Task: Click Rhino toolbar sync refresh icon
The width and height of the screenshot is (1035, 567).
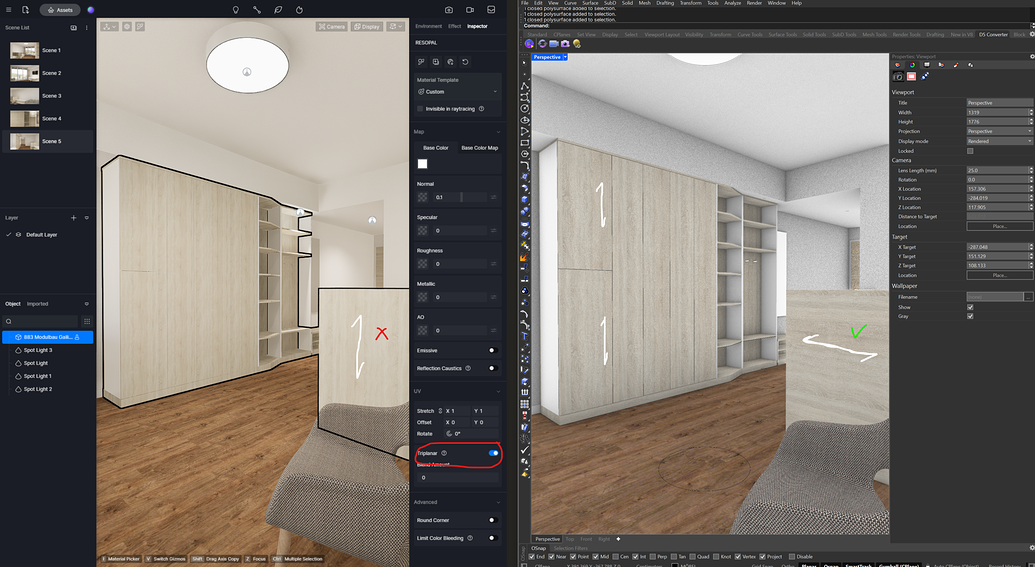Action: pyautogui.click(x=542, y=44)
